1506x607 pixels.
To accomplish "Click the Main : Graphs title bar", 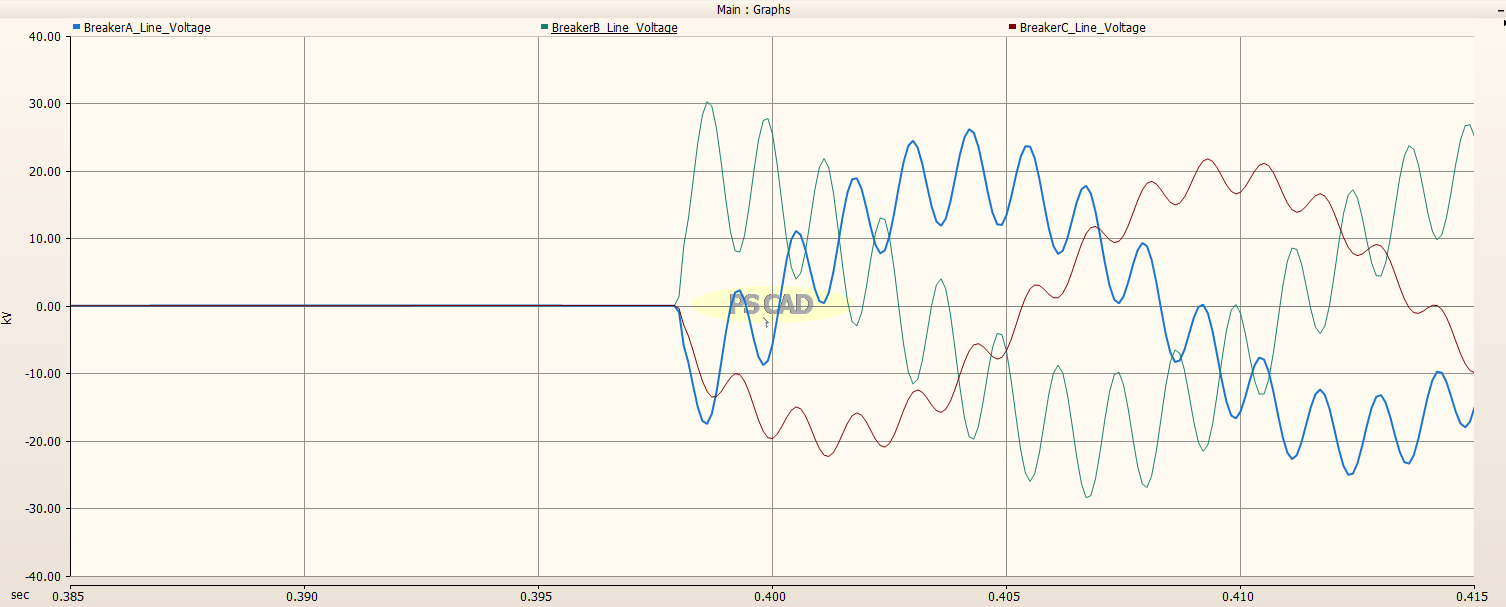I will [753, 9].
